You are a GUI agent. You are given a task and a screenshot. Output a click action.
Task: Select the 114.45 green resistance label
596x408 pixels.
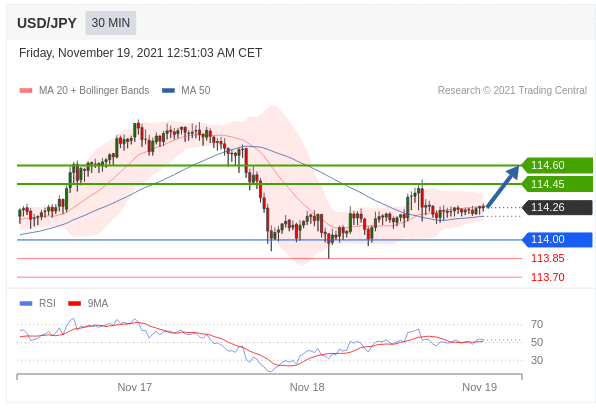pos(557,184)
